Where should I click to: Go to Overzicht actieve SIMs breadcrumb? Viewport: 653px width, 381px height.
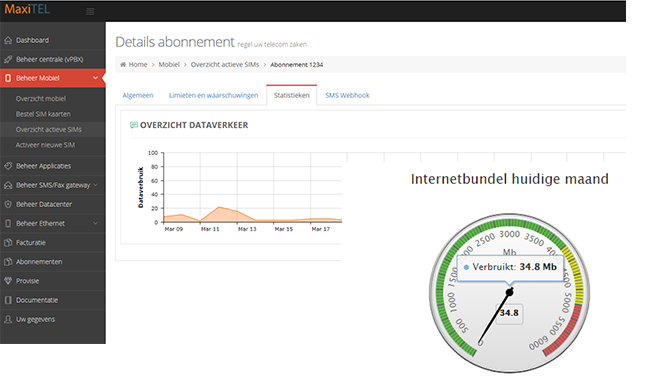(225, 65)
